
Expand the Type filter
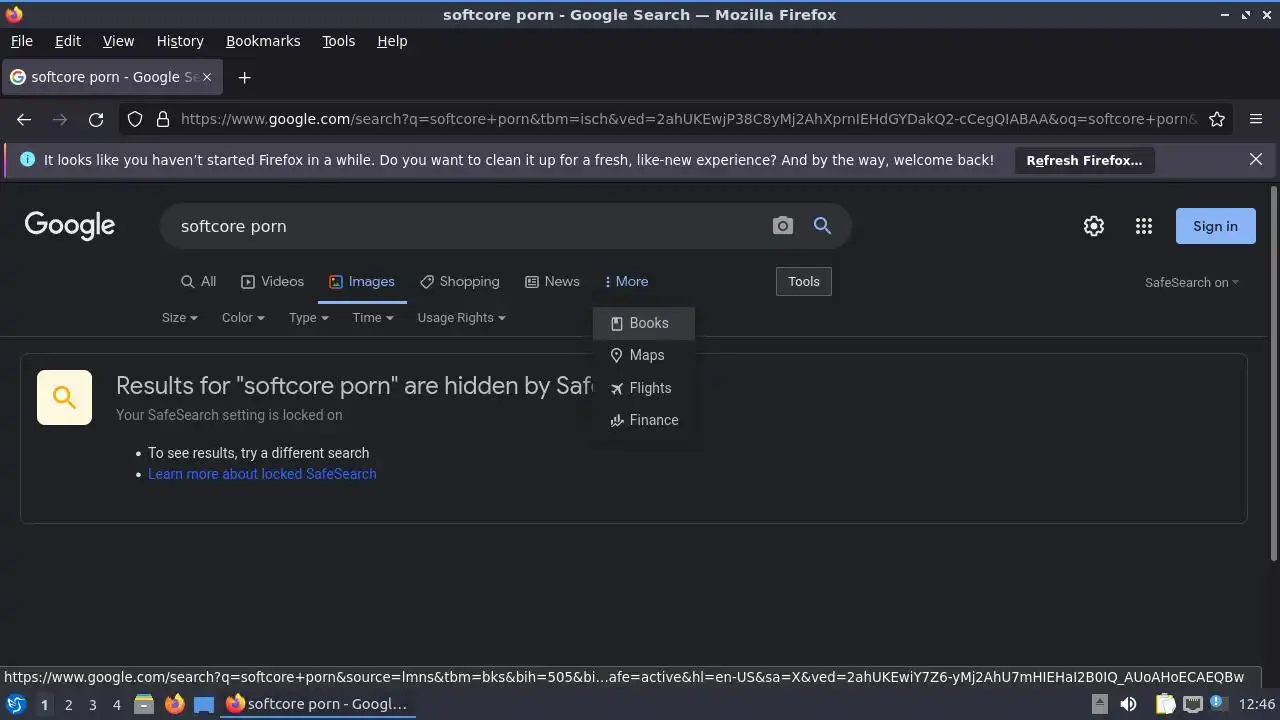pos(309,317)
